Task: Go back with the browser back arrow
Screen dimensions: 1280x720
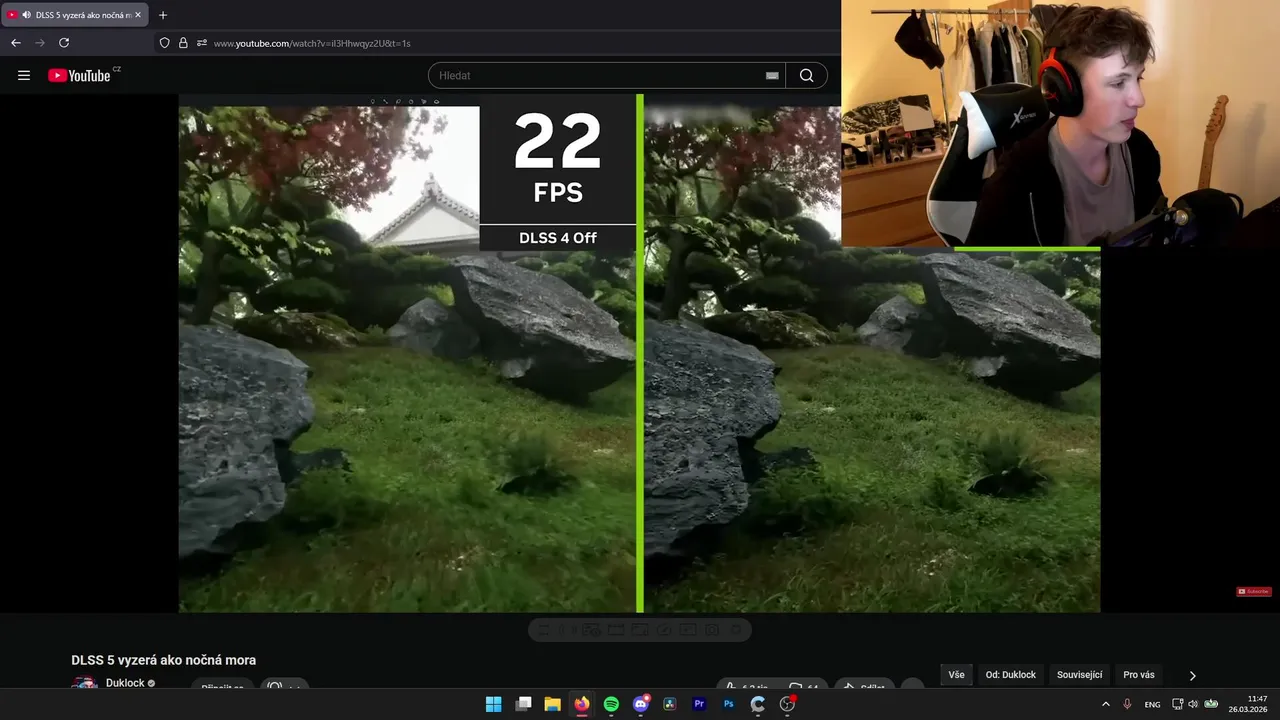Action: pyautogui.click(x=15, y=43)
